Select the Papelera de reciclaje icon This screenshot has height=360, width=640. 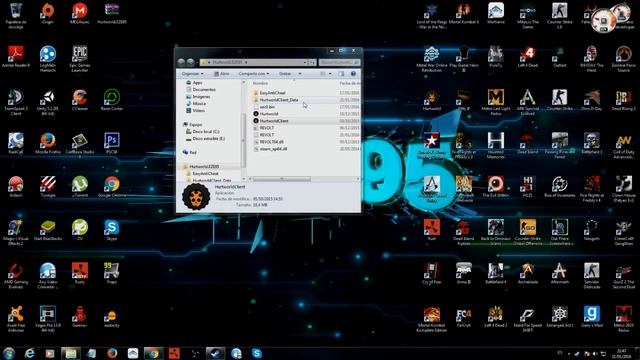[16, 16]
